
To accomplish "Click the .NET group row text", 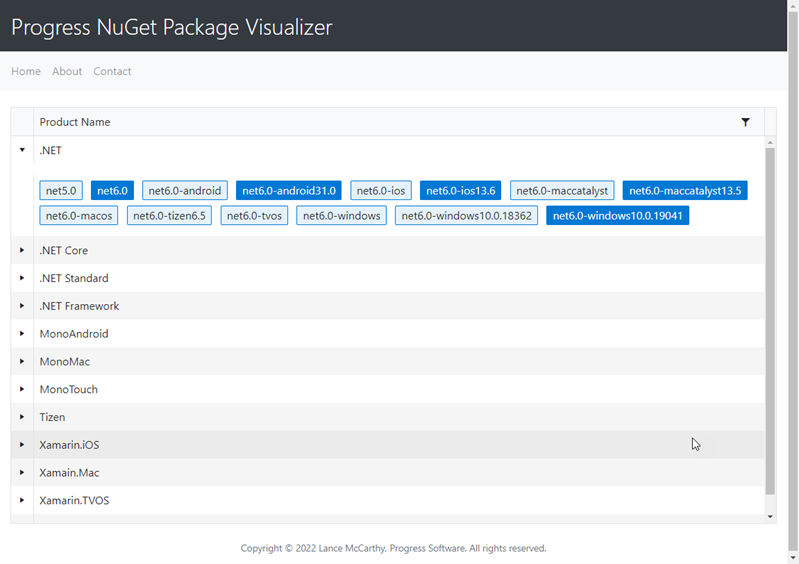I will 50,150.
